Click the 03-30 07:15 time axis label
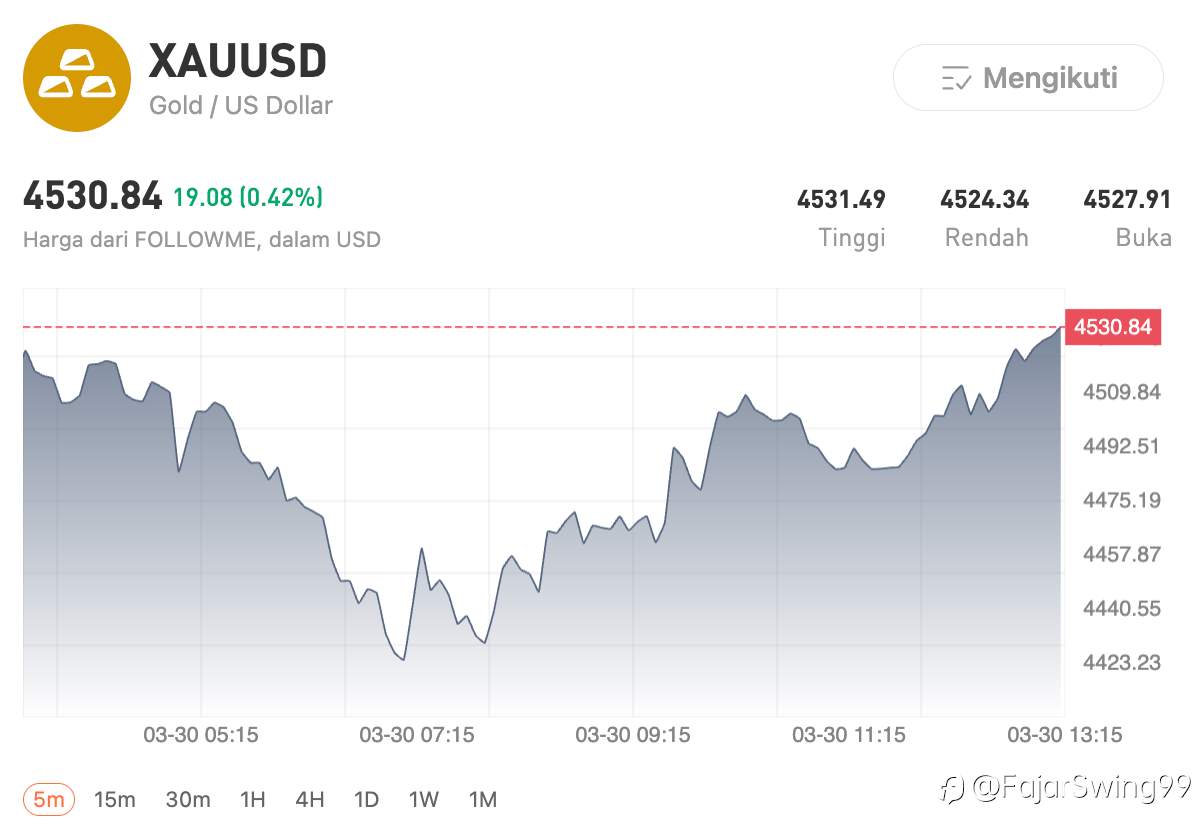 click(x=417, y=735)
